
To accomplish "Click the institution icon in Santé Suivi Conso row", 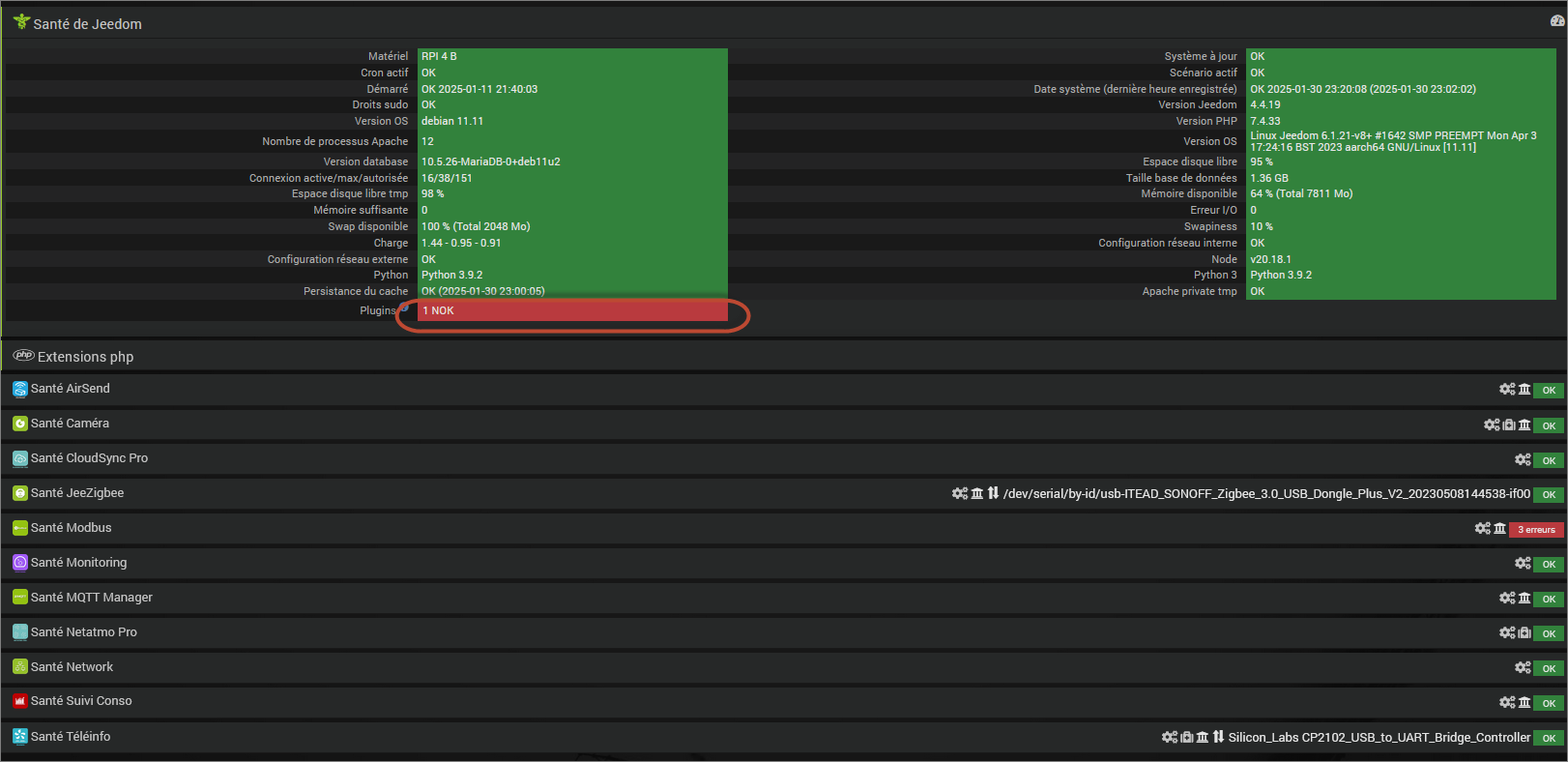I will (x=1524, y=702).
